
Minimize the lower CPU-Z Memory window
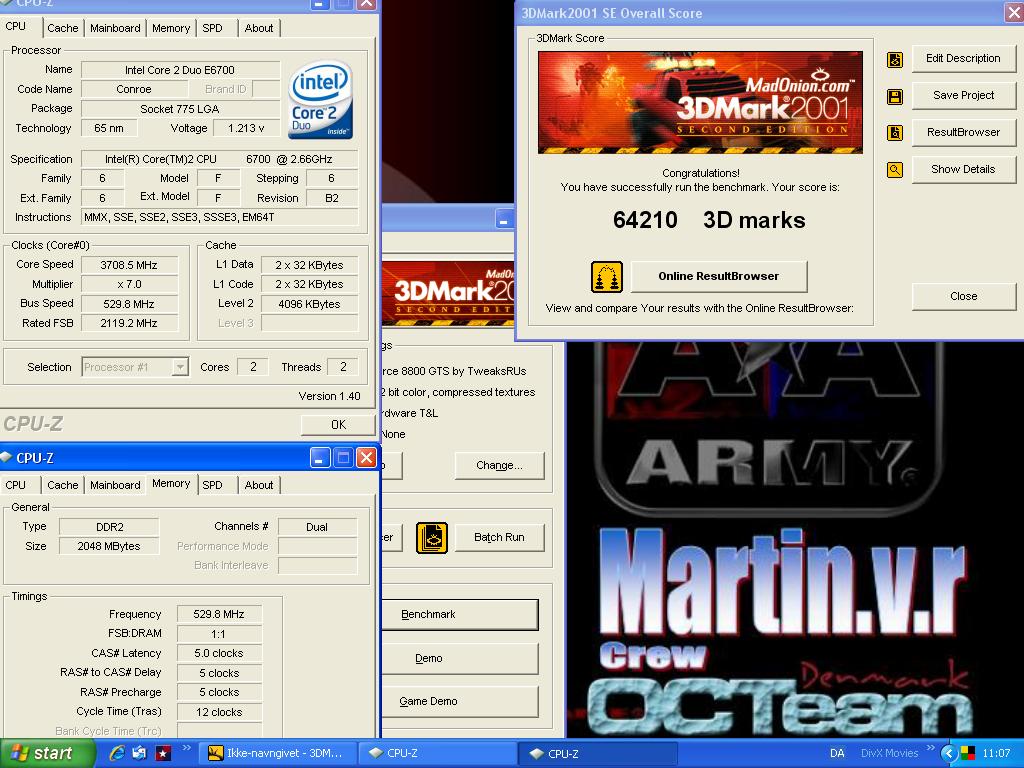point(319,458)
